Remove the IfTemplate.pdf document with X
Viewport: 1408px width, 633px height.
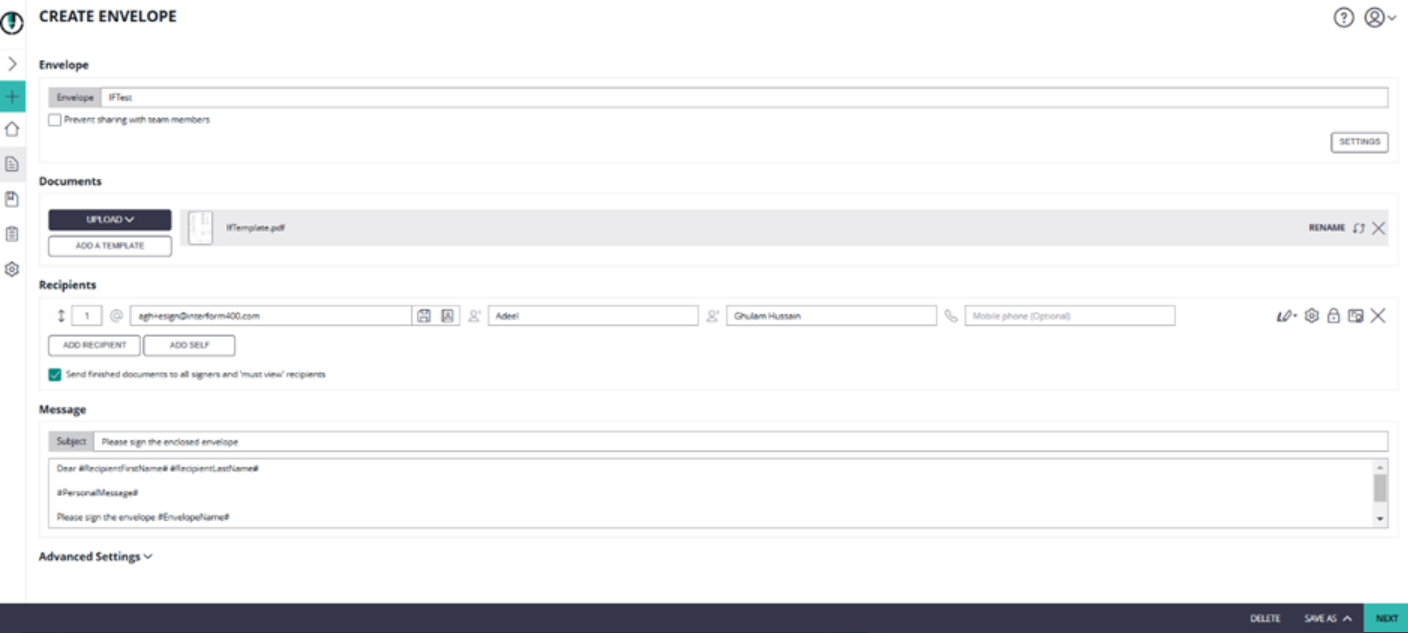click(1378, 228)
